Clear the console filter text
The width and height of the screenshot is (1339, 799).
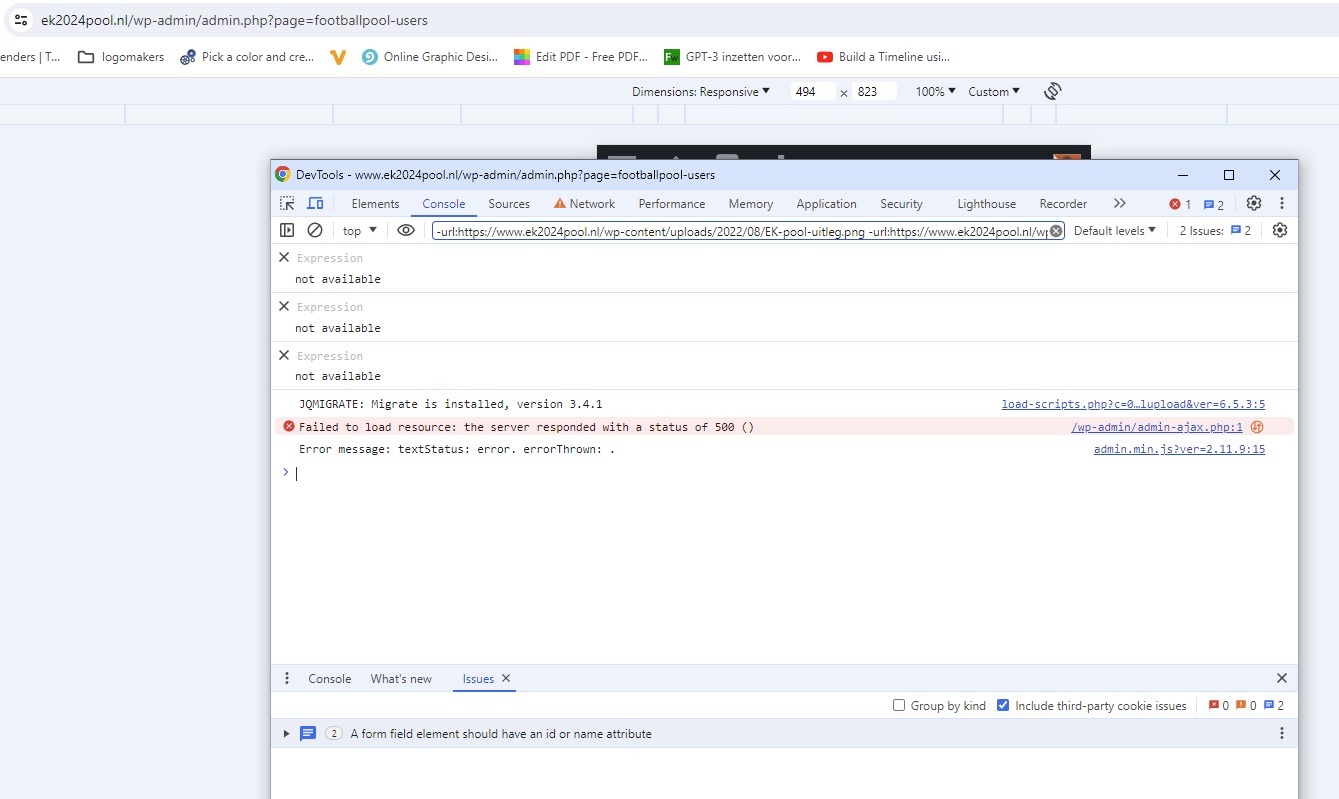click(1056, 231)
